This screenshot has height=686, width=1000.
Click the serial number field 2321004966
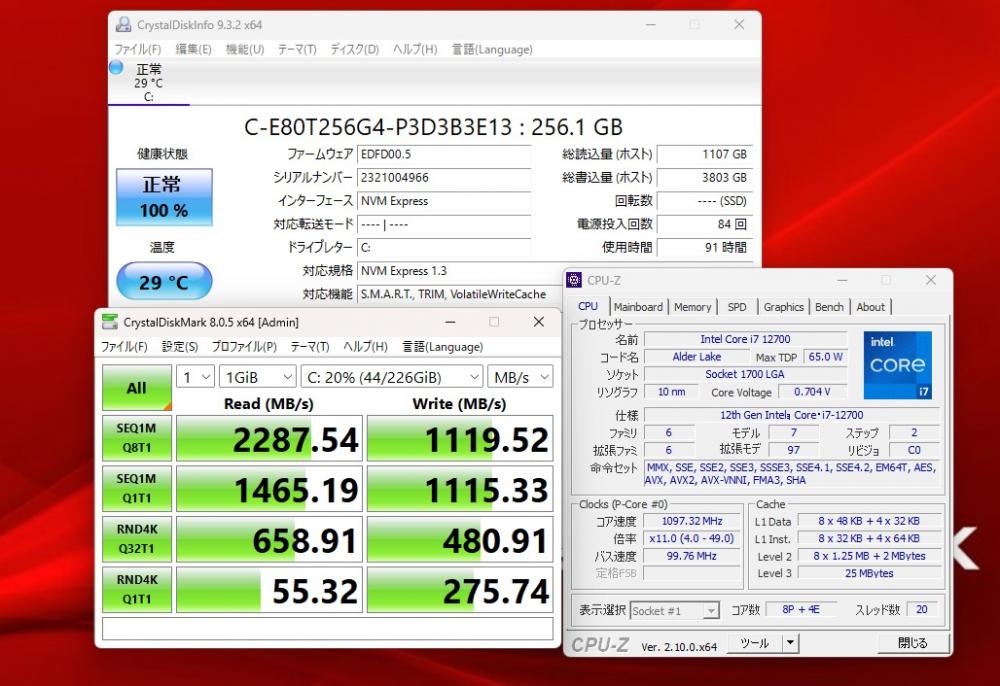click(444, 177)
